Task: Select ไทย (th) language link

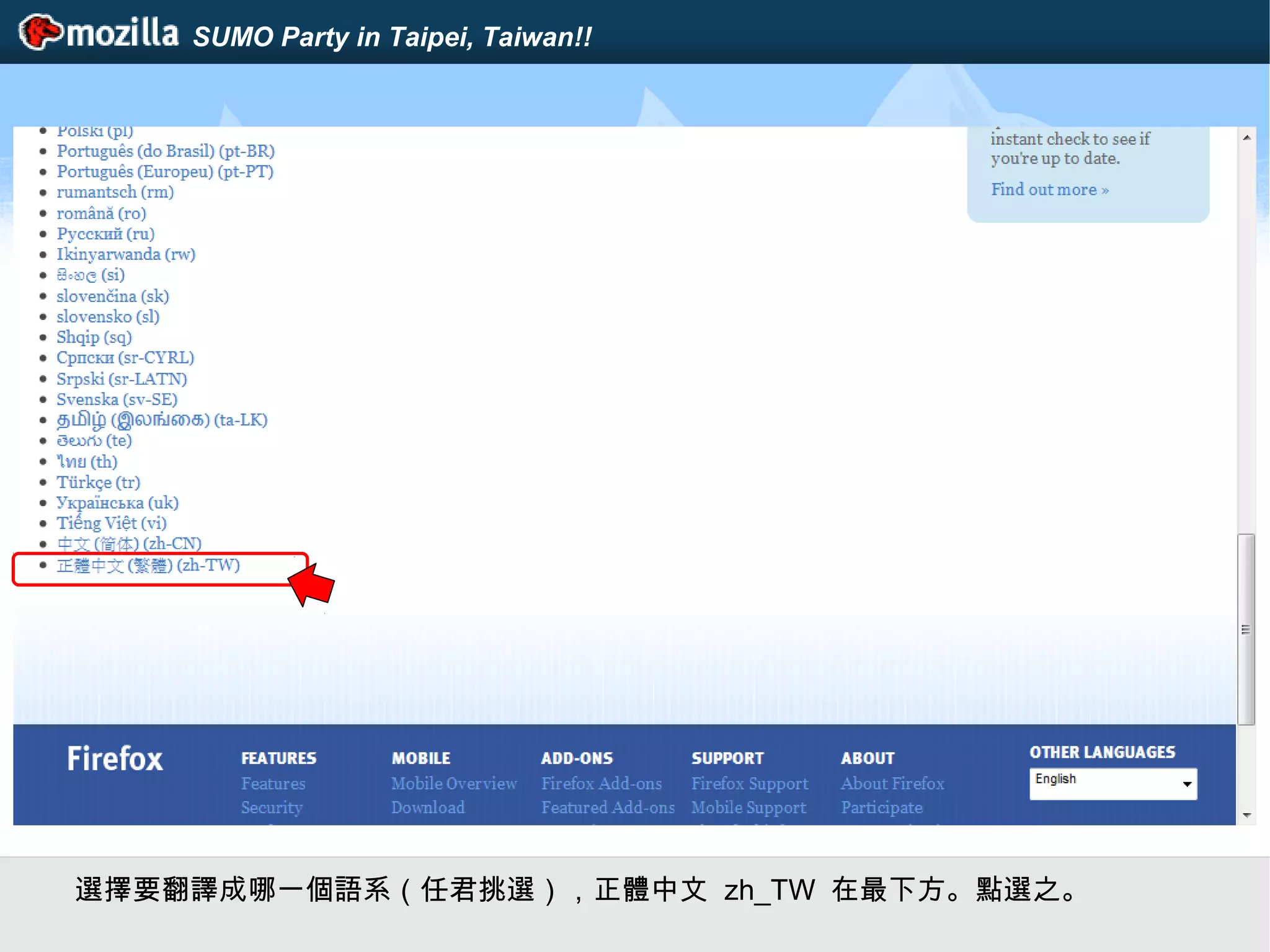Action: (87, 461)
